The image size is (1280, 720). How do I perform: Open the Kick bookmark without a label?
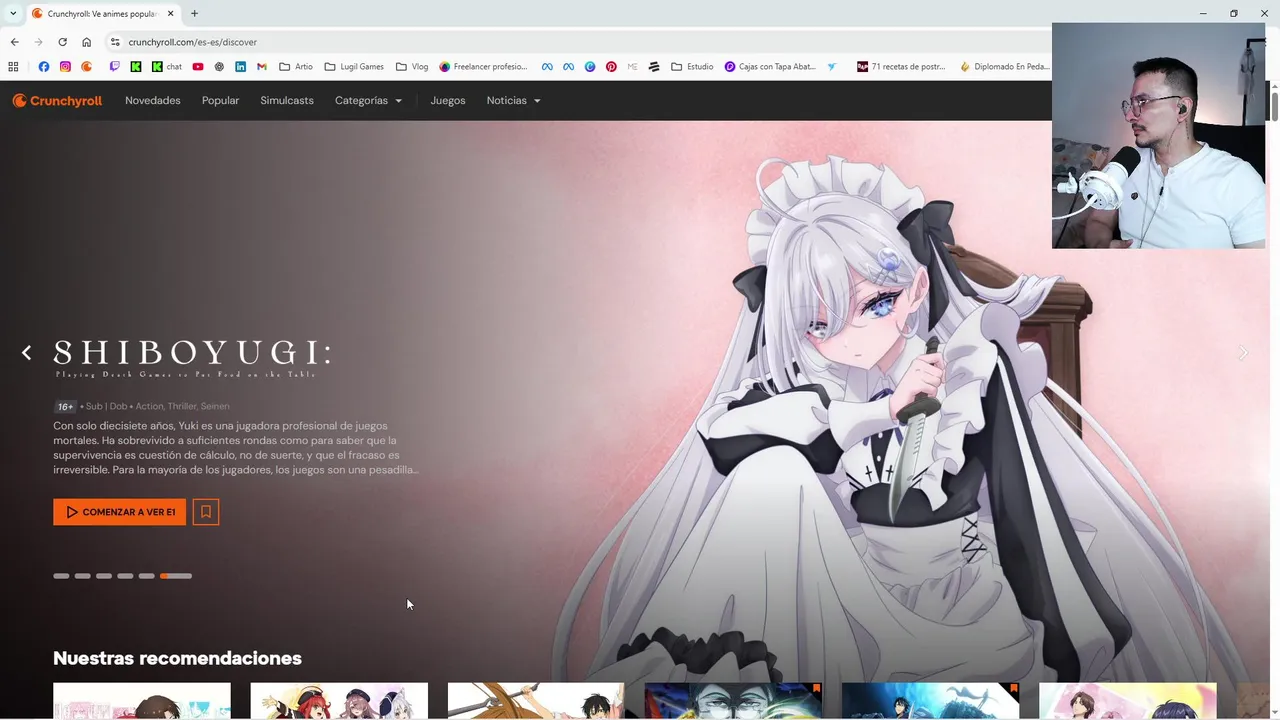[136, 67]
